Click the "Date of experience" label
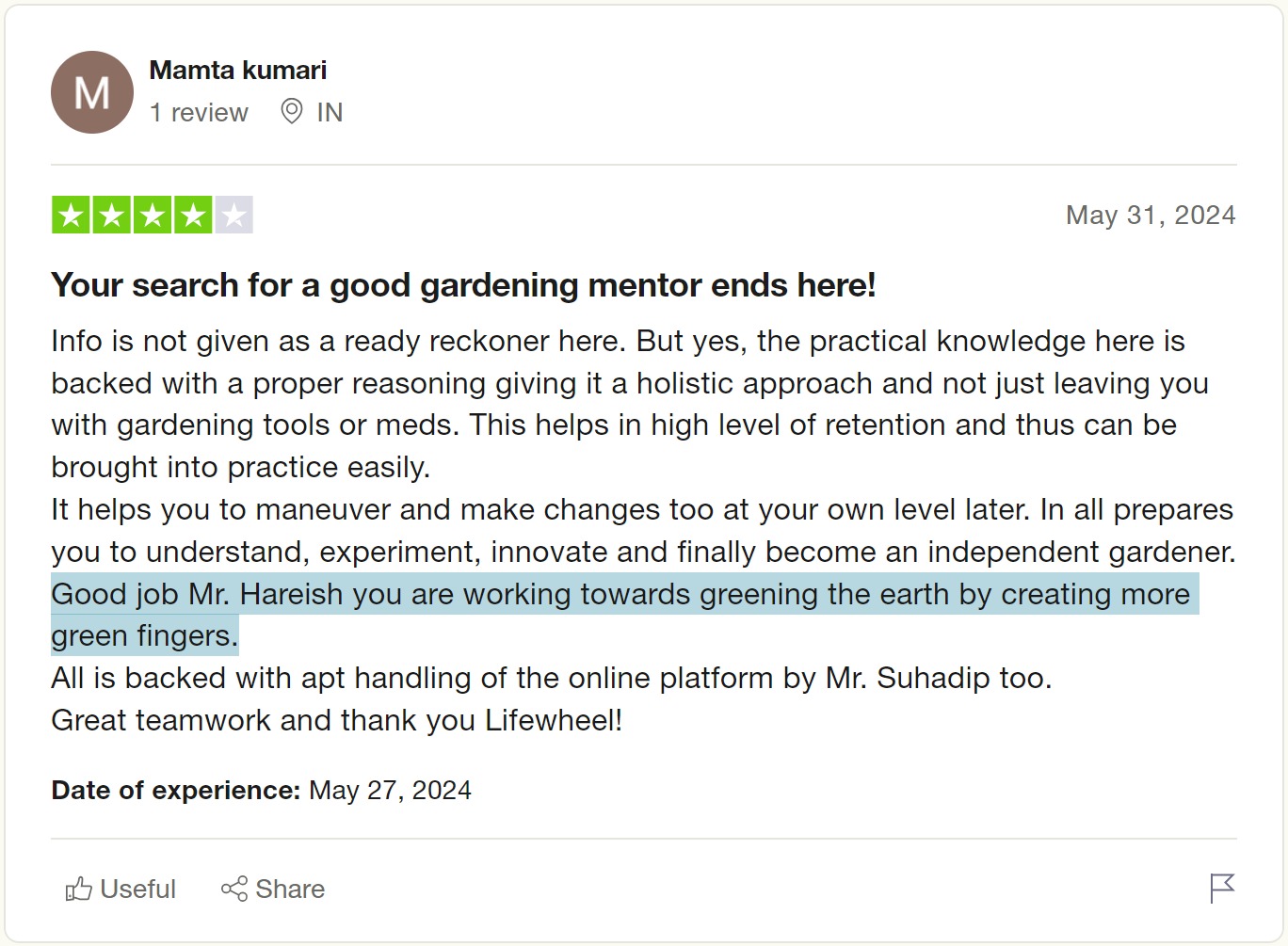Image resolution: width=1288 pixels, height=946 pixels. coord(175,791)
